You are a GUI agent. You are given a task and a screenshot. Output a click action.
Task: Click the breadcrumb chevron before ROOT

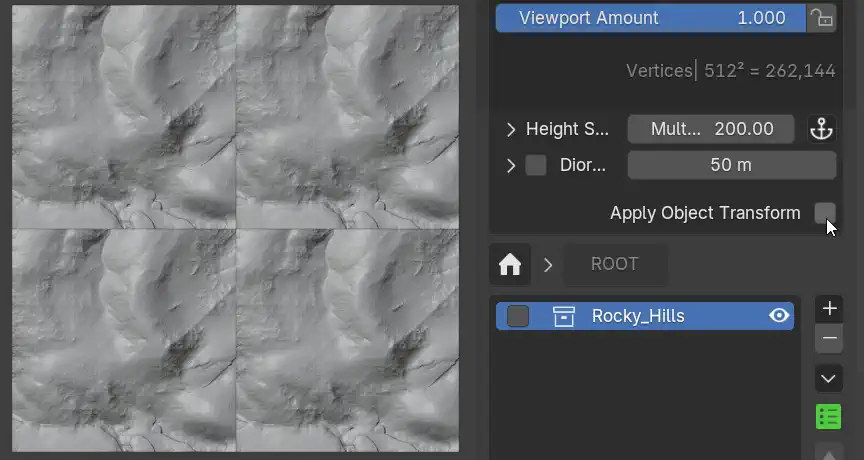point(548,264)
